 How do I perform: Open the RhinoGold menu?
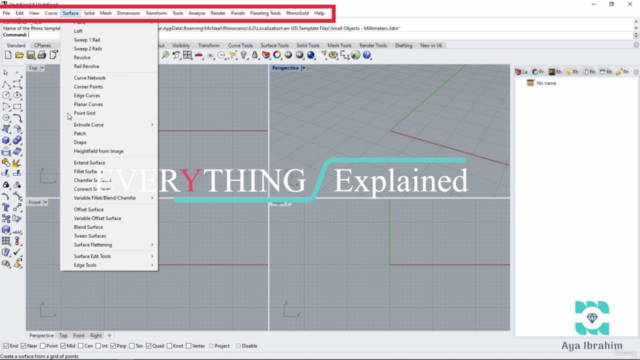click(x=298, y=13)
